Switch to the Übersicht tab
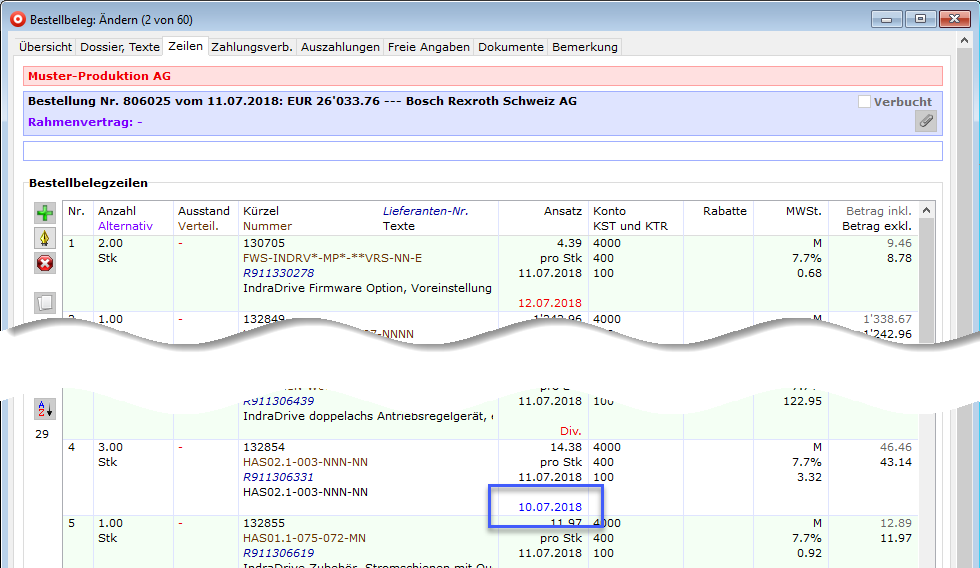 pyautogui.click(x=46, y=47)
